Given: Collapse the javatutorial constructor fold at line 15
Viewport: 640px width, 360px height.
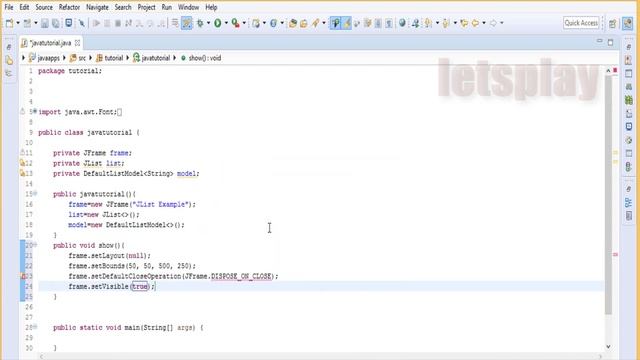Looking at the screenshot, I should click(x=35, y=193).
